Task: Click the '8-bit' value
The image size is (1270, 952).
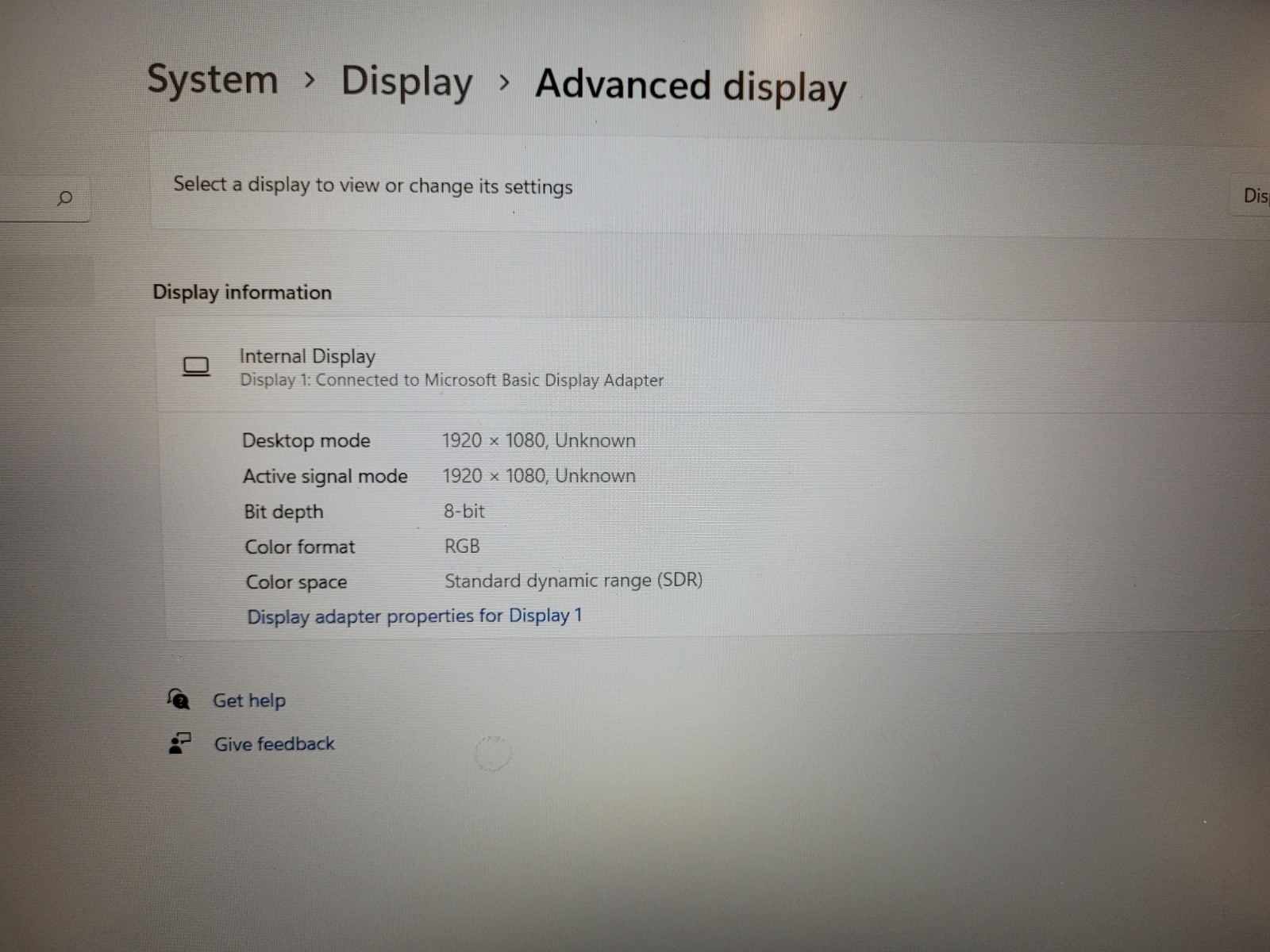Action: click(464, 511)
